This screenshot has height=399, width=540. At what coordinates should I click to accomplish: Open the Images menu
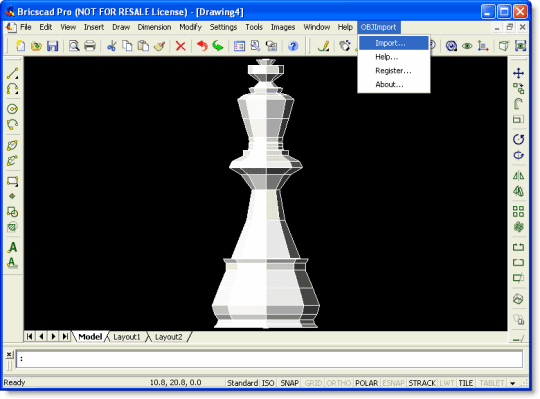click(283, 27)
